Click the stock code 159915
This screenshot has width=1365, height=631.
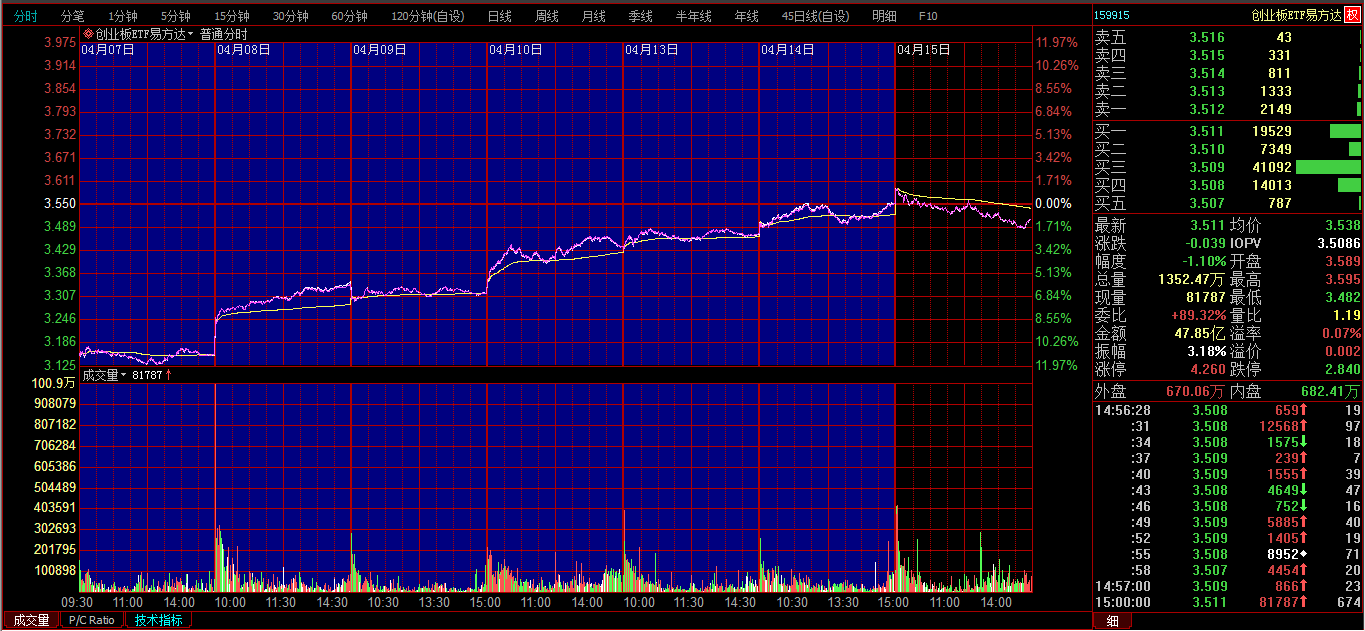point(1112,15)
